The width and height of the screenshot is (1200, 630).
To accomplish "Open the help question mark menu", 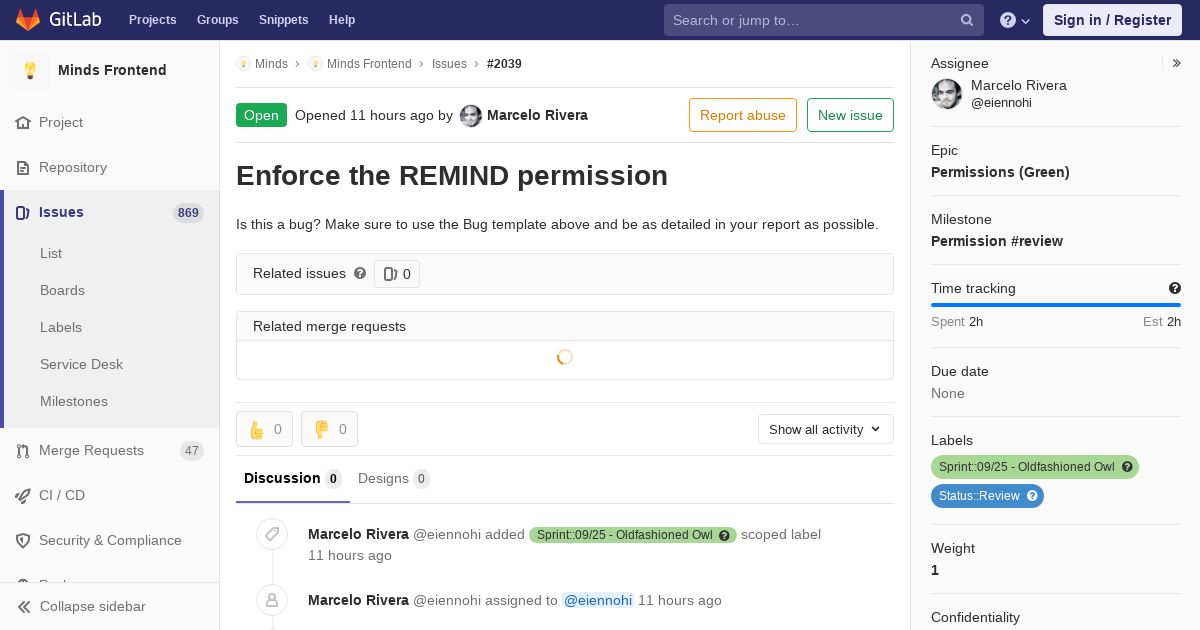I will pyautogui.click(x=1014, y=20).
